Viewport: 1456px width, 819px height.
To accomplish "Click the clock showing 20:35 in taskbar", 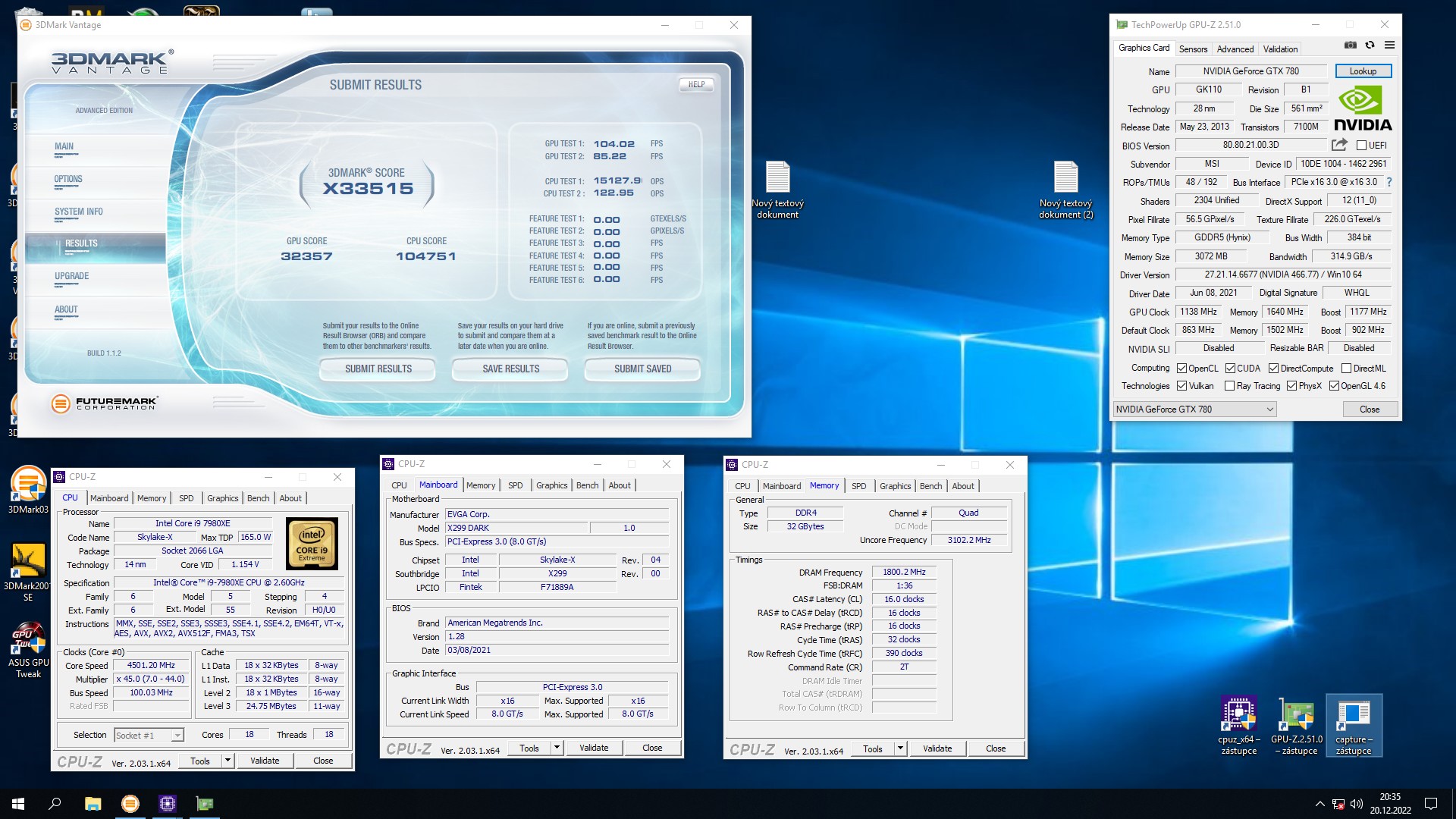I will [x=1390, y=797].
